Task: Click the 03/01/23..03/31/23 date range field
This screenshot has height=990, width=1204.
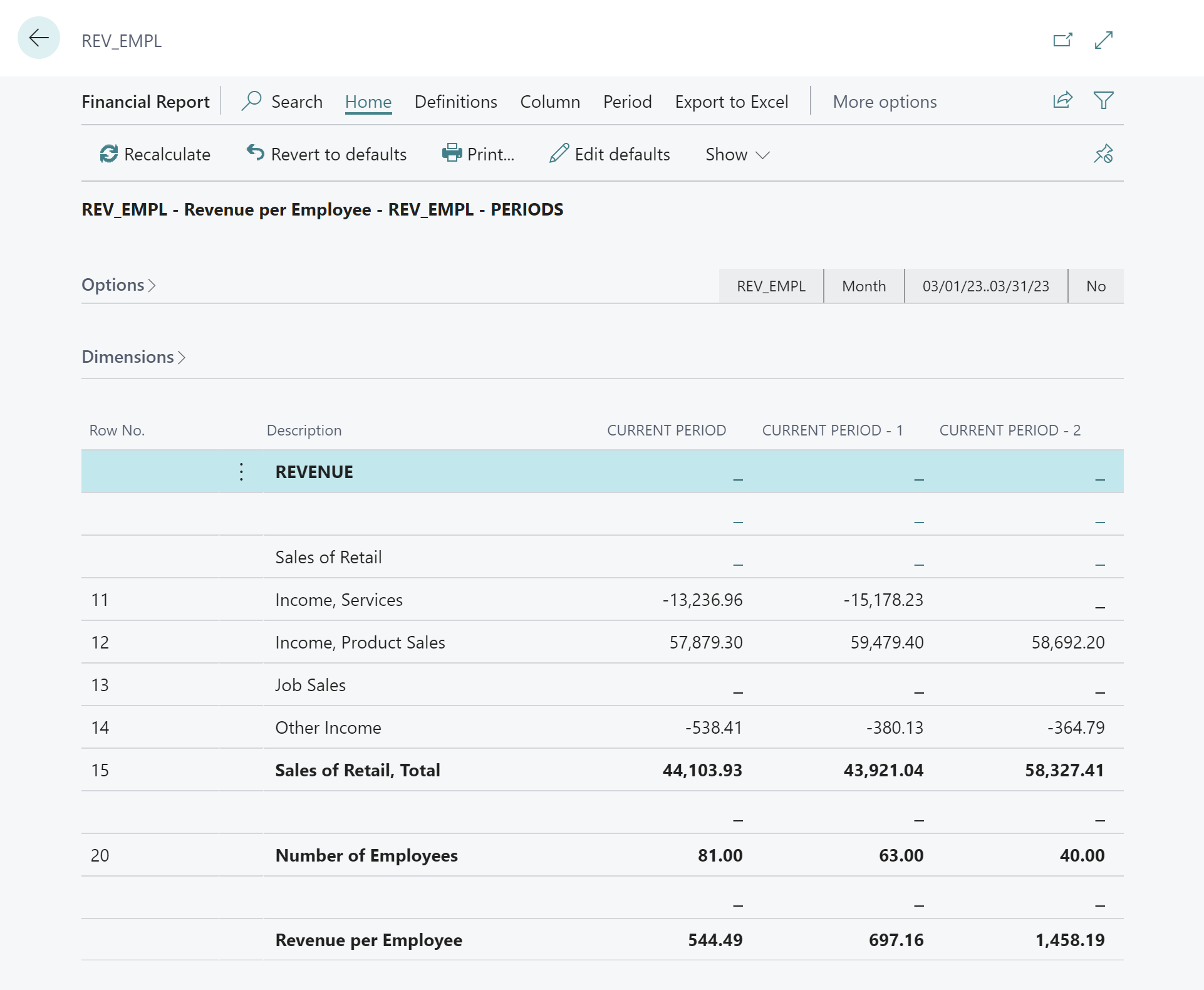Action: (985, 285)
